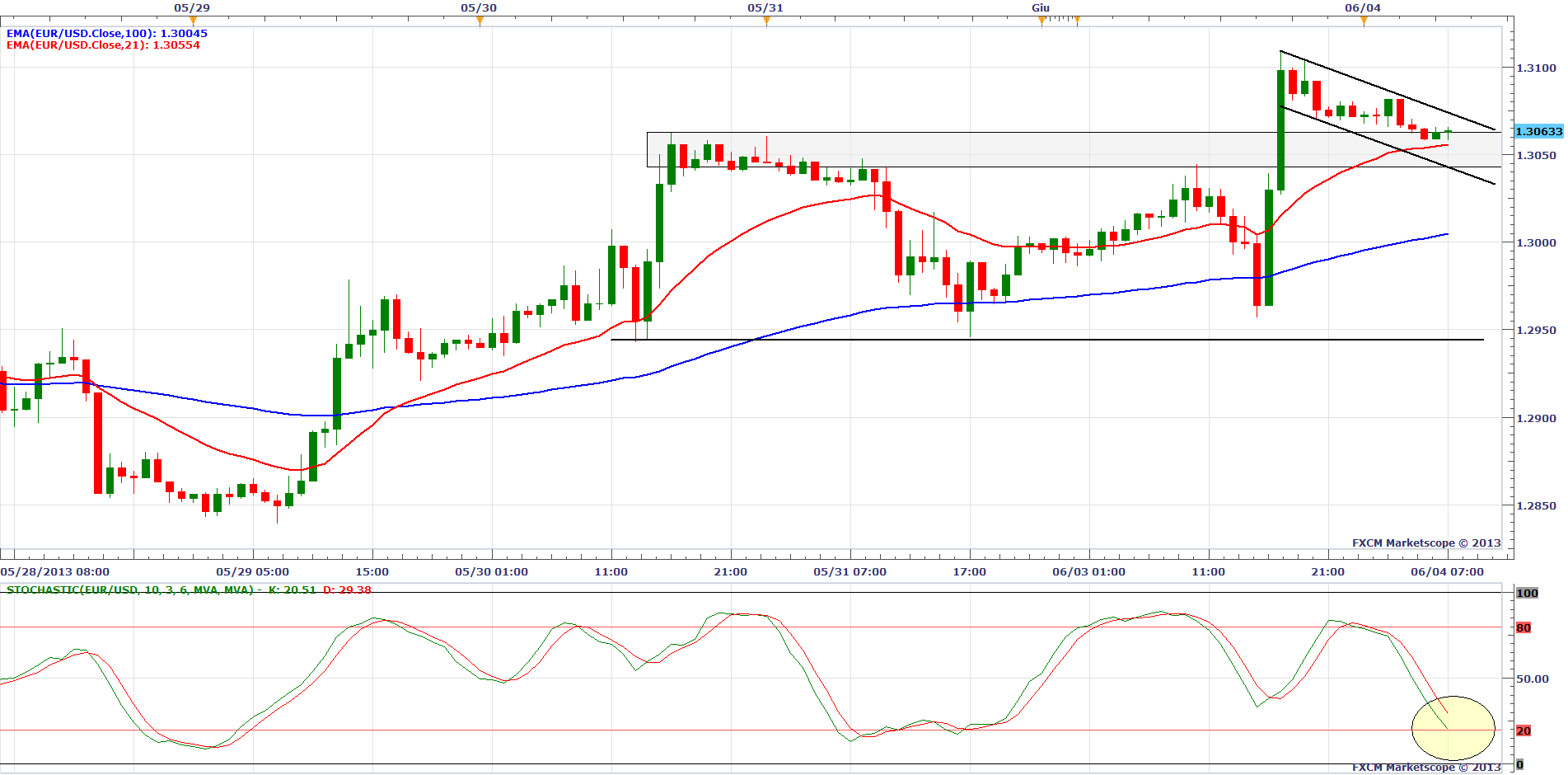Click the FXCM Marketscope watermark in price chart
The height and width of the screenshot is (775, 1568).
point(1425,542)
